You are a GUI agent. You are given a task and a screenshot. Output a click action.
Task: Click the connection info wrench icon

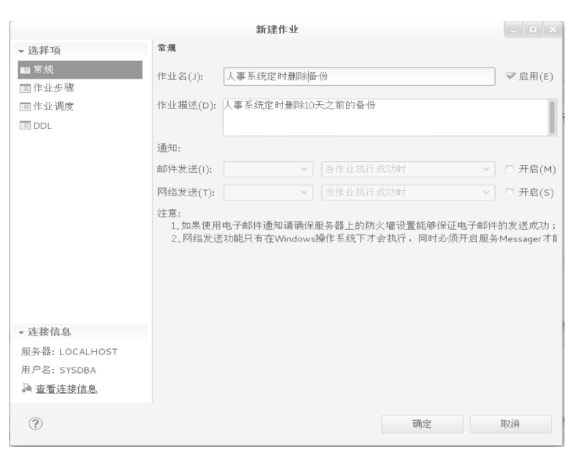[x=27, y=388]
